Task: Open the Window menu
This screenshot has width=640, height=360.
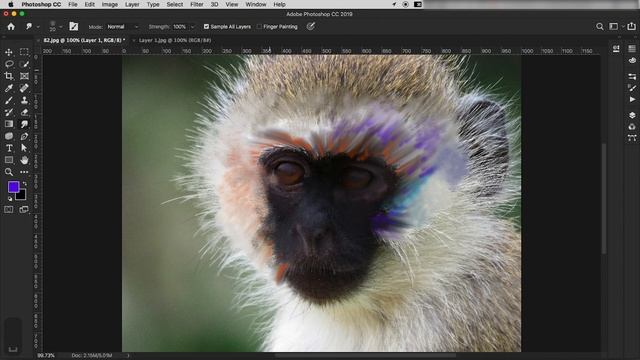Action: tap(256, 4)
